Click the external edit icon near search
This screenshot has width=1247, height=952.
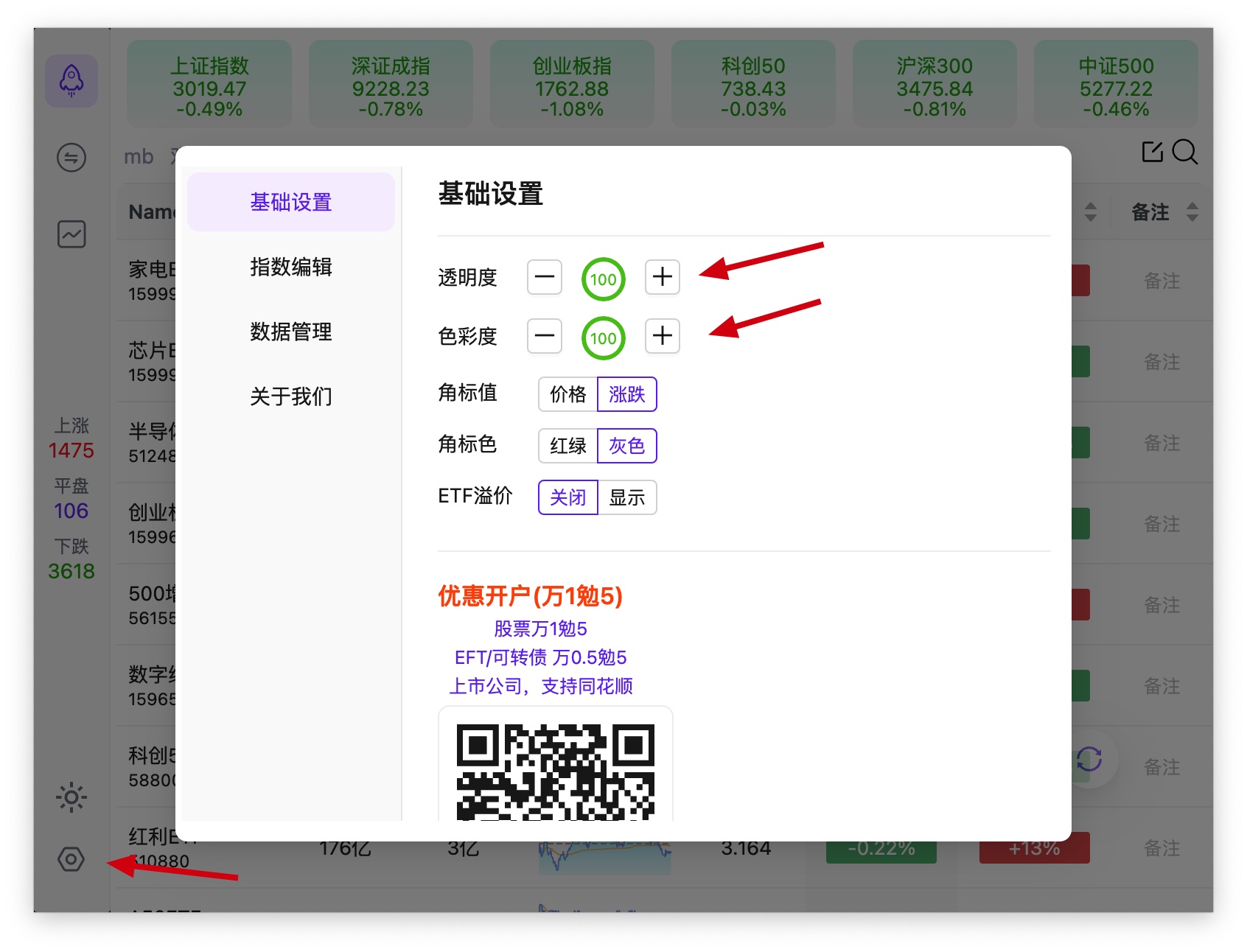[1152, 152]
